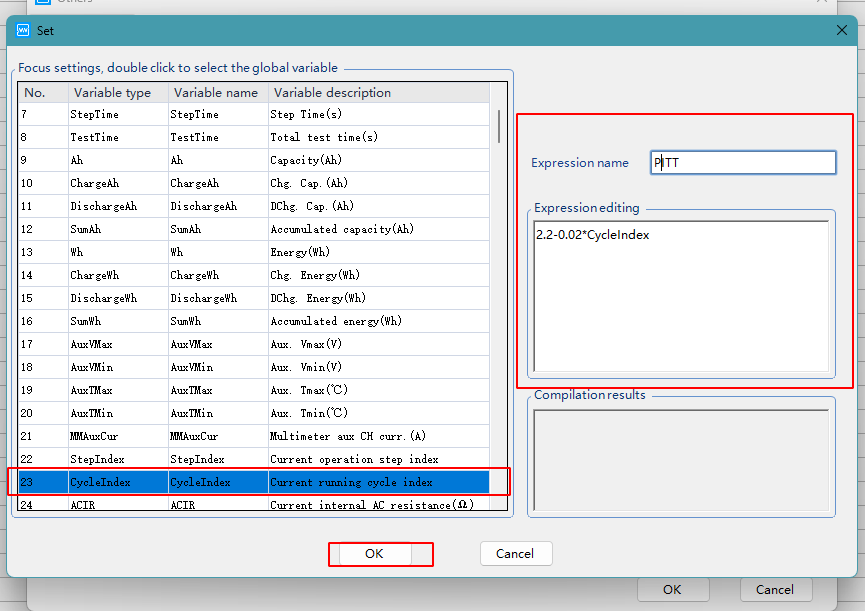Click the background window's OK button
The width and height of the screenshot is (865, 611).
click(x=672, y=589)
